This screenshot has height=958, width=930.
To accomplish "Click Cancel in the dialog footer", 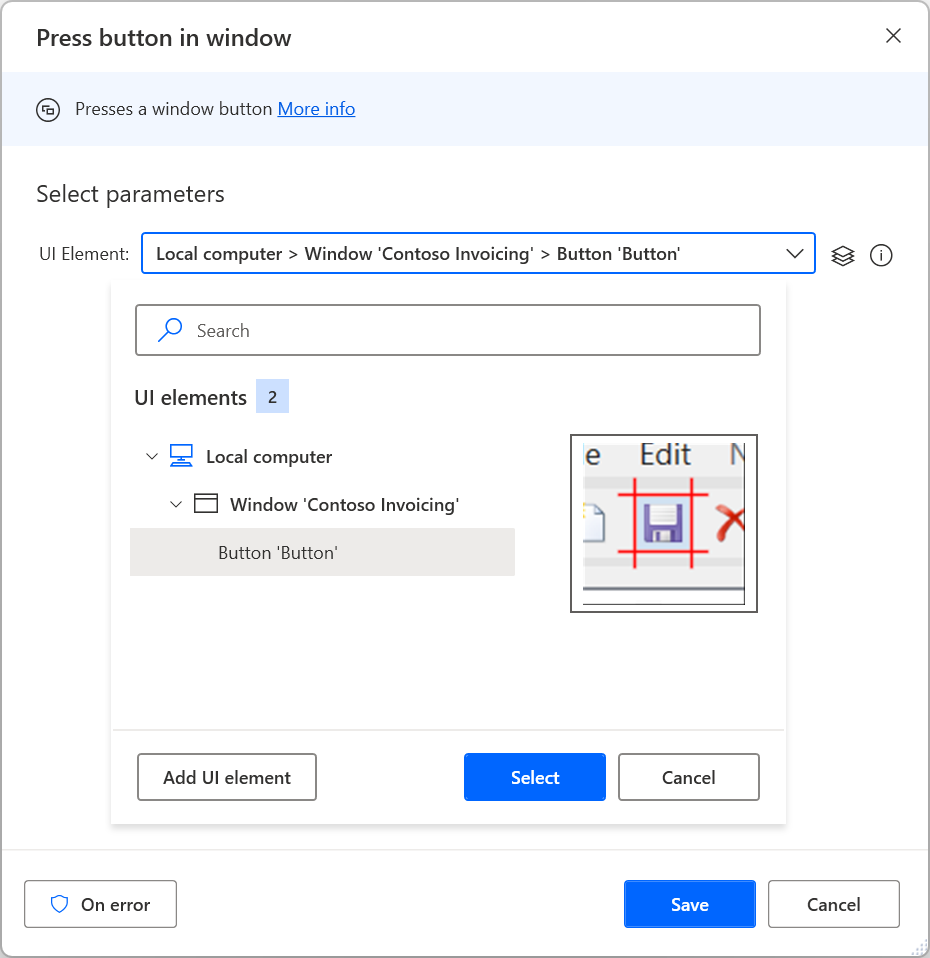I will [833, 904].
